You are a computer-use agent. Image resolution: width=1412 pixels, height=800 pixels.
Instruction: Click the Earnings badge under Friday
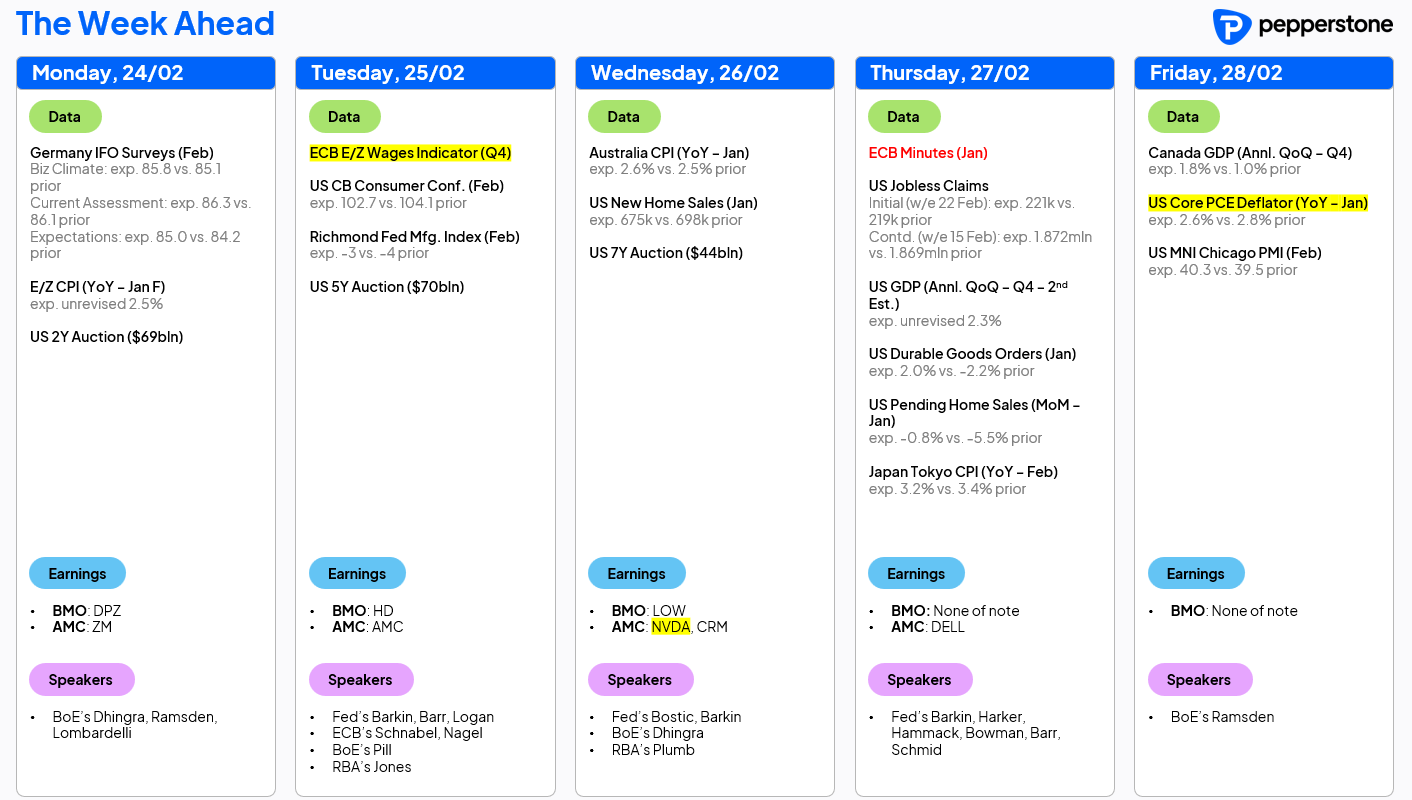tap(1196, 574)
